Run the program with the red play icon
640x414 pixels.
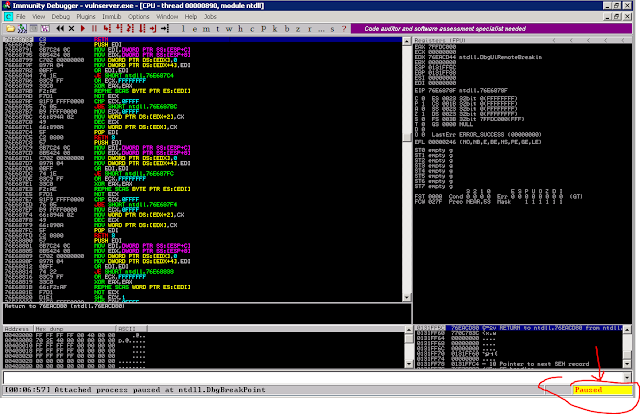(83, 29)
